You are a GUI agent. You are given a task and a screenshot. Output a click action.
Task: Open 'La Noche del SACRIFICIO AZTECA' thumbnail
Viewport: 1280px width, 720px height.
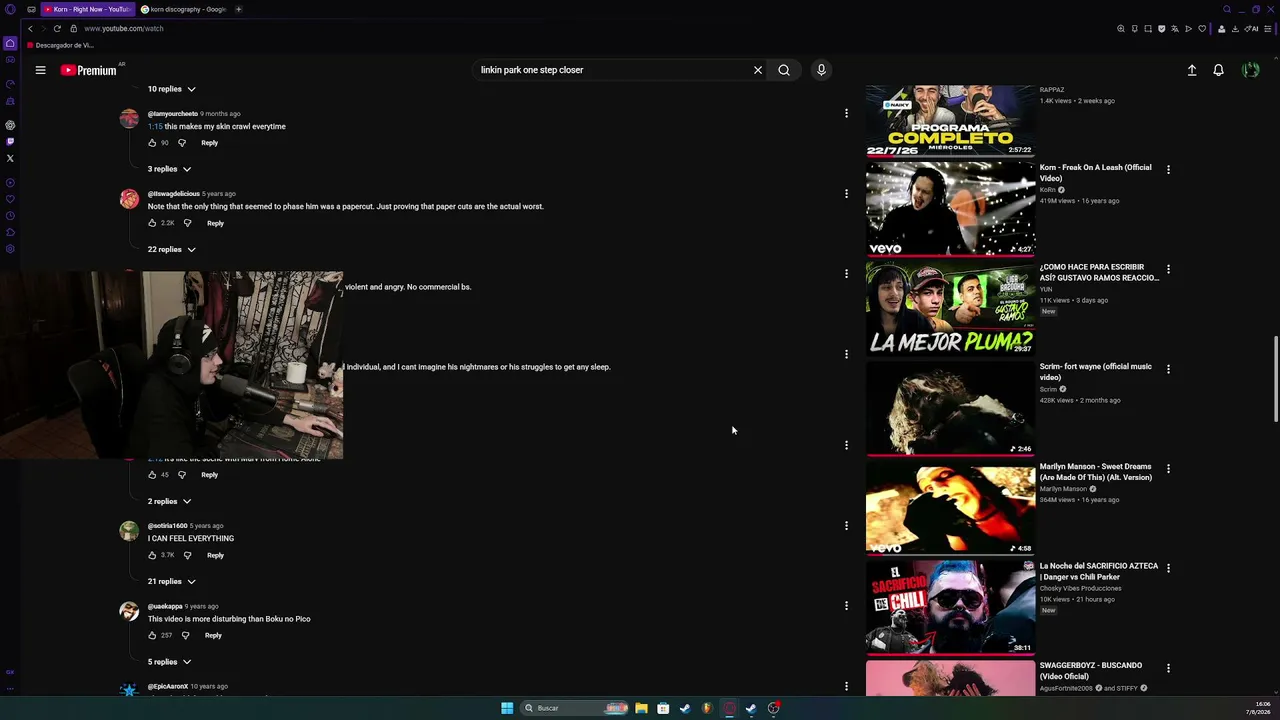(951, 607)
